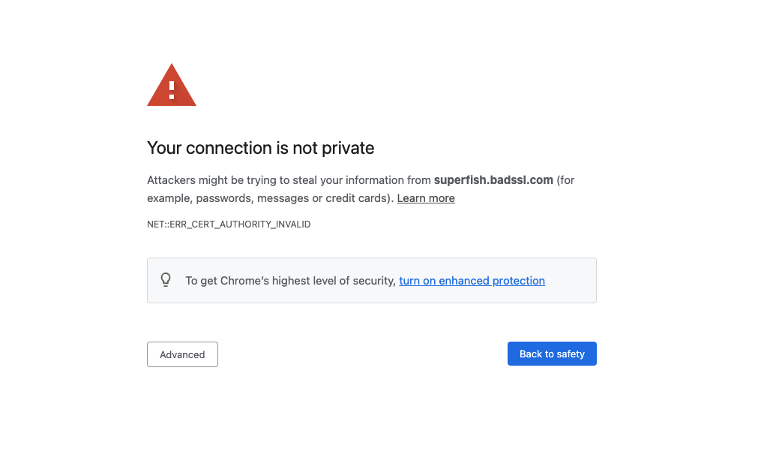Click the bold superfish.badssl.com domain name
Viewport: 776px width, 461px height.
tap(493, 180)
